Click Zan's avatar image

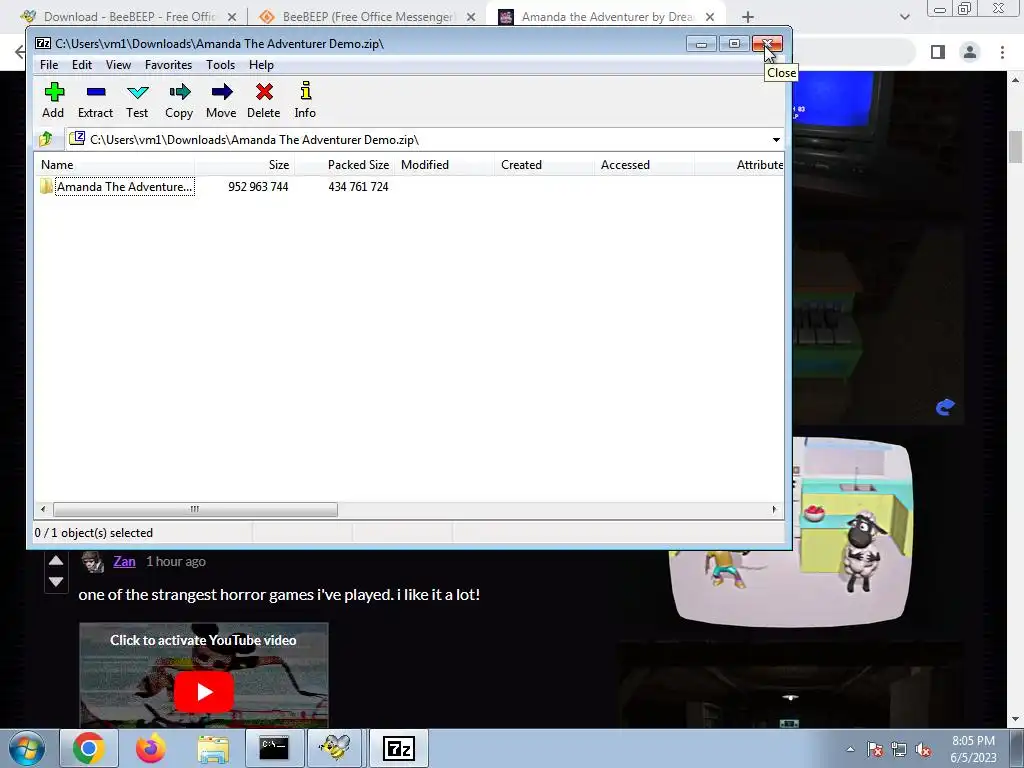[92, 562]
